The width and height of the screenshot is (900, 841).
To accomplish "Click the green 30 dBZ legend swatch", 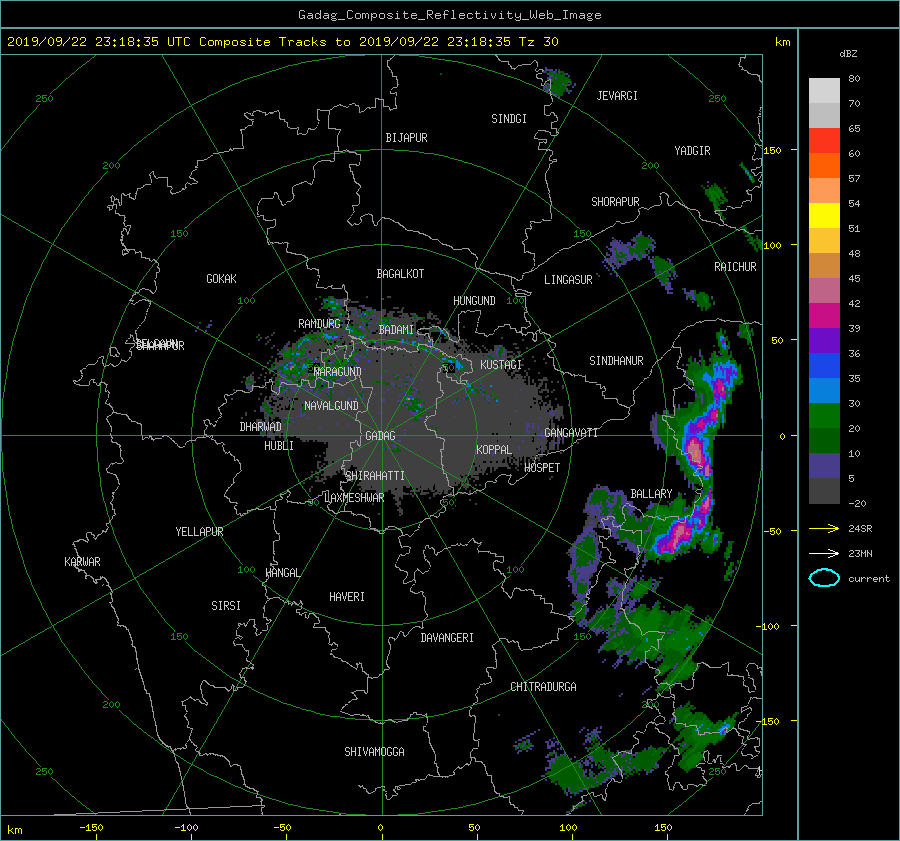I will (x=824, y=415).
